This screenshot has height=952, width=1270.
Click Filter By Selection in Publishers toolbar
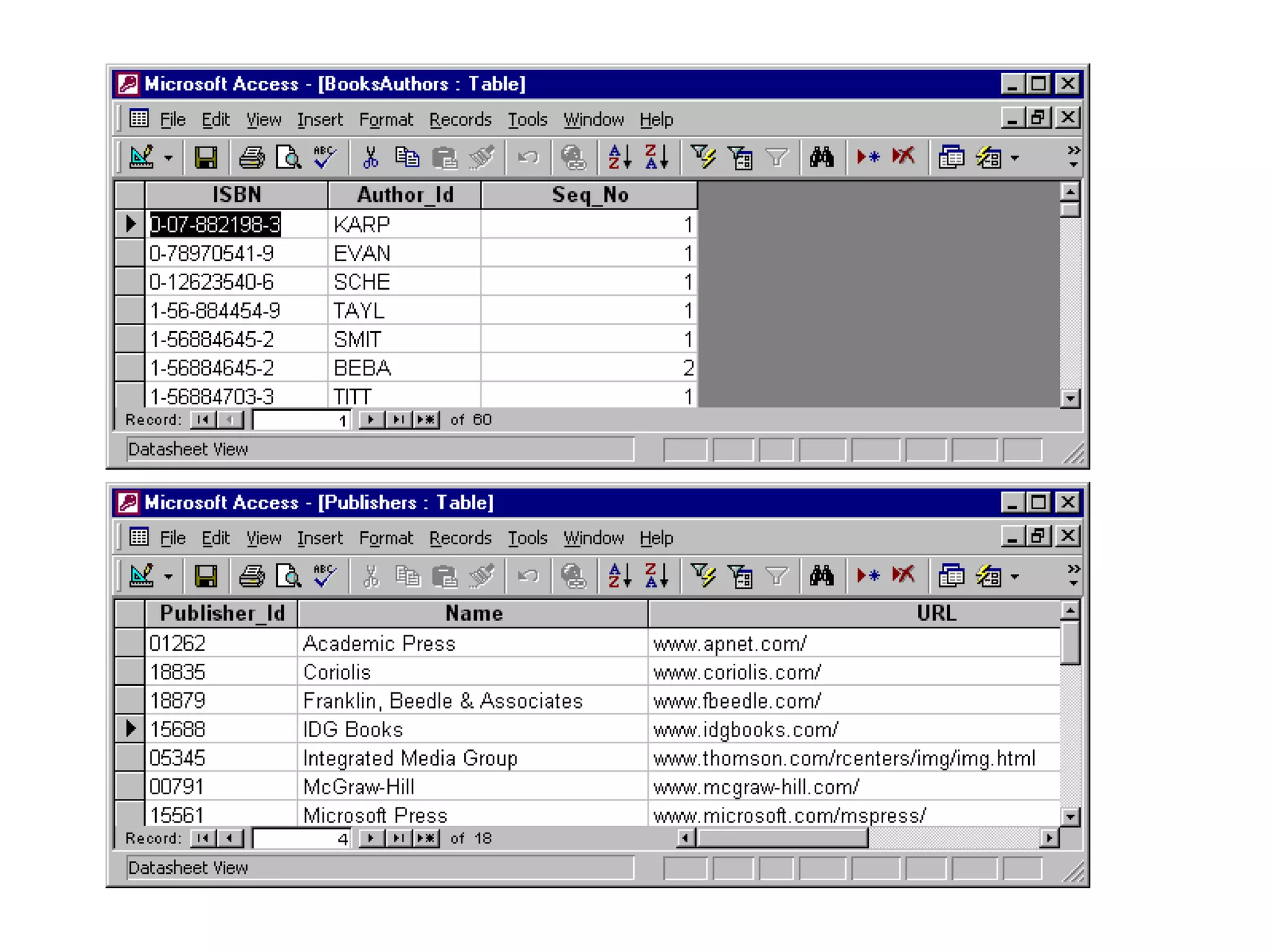pyautogui.click(x=703, y=576)
